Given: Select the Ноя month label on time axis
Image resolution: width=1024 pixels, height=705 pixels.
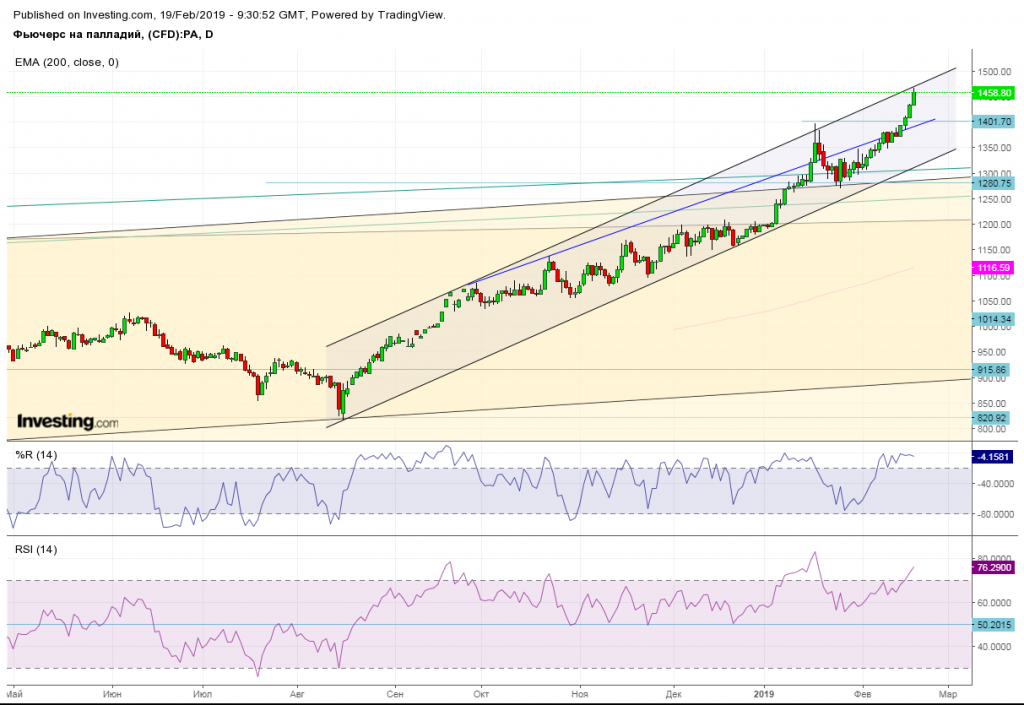Looking at the screenshot, I should pyautogui.click(x=578, y=693).
